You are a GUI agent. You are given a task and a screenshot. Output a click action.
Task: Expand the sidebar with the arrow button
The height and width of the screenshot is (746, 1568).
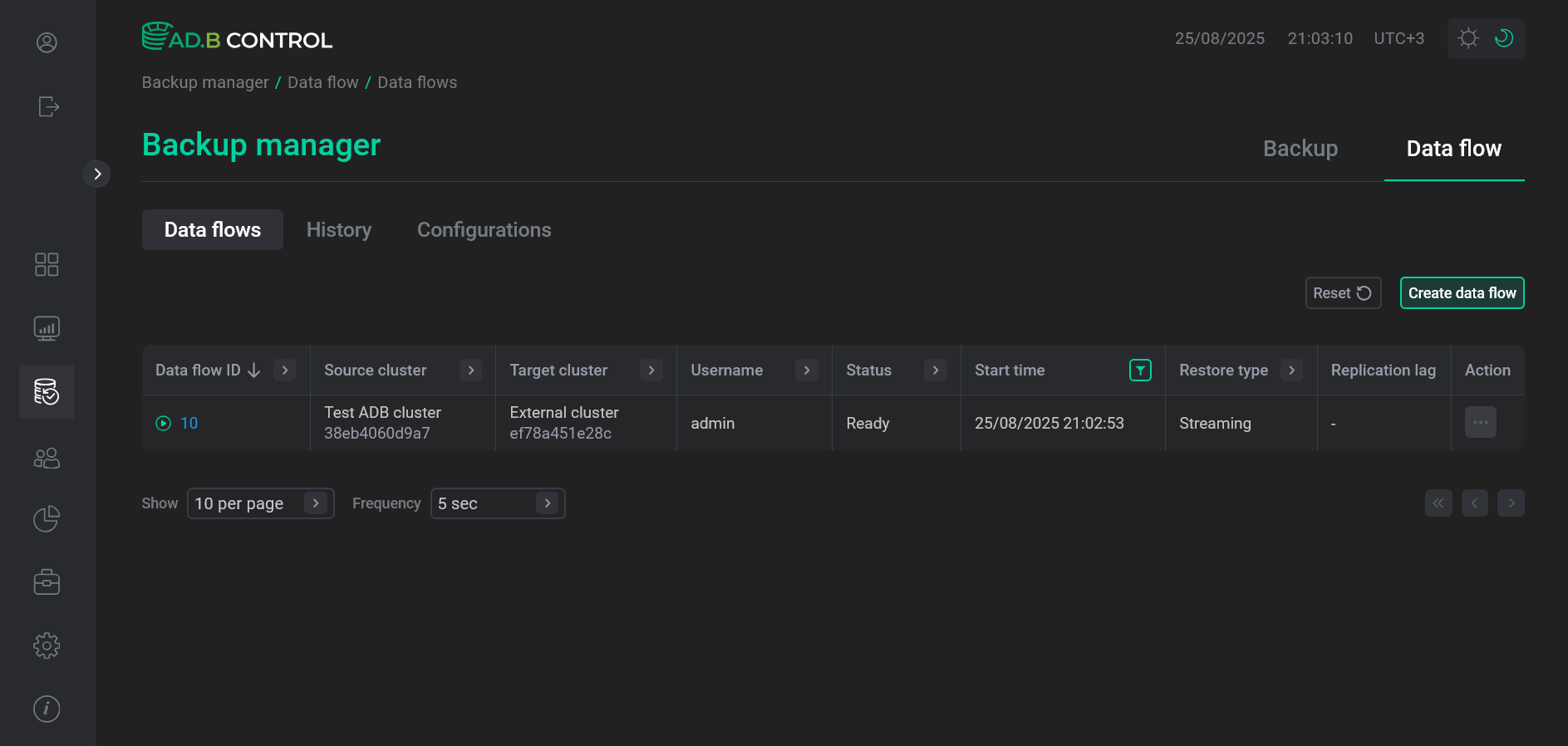pos(97,174)
